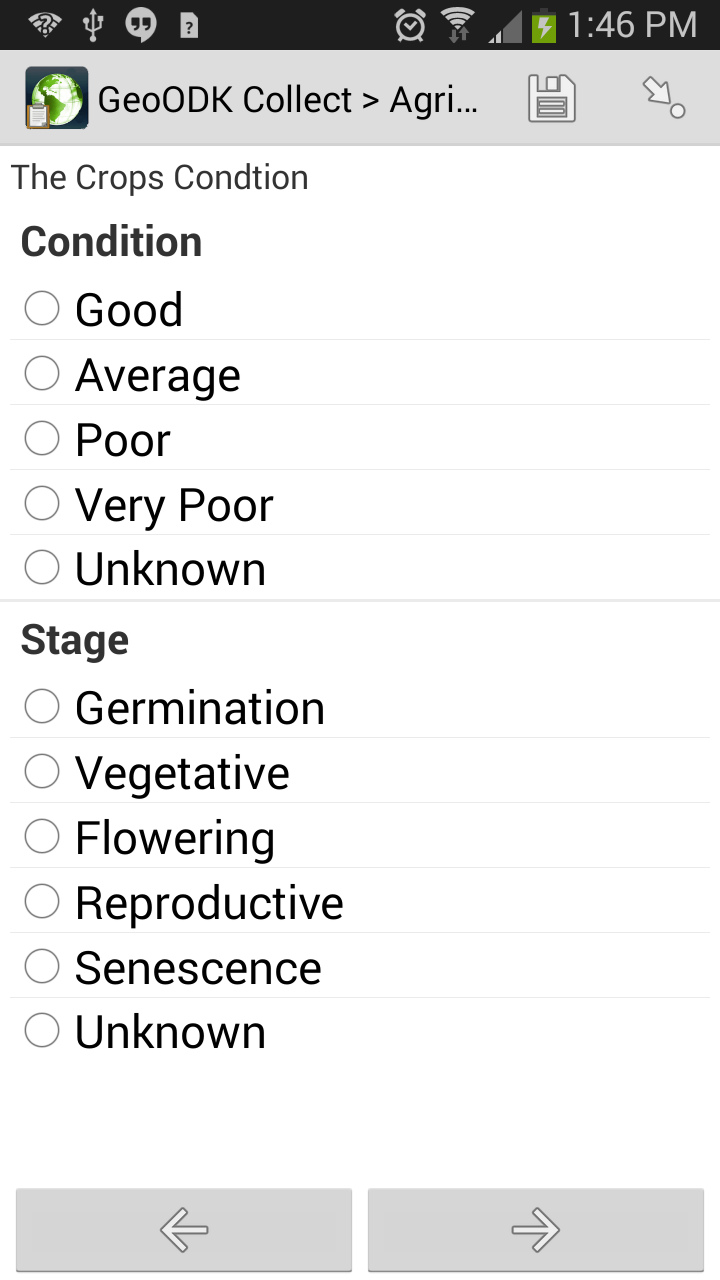This screenshot has width=720, height=1280.
Task: Pick Germination as the crop stage
Action: pyautogui.click(x=42, y=707)
